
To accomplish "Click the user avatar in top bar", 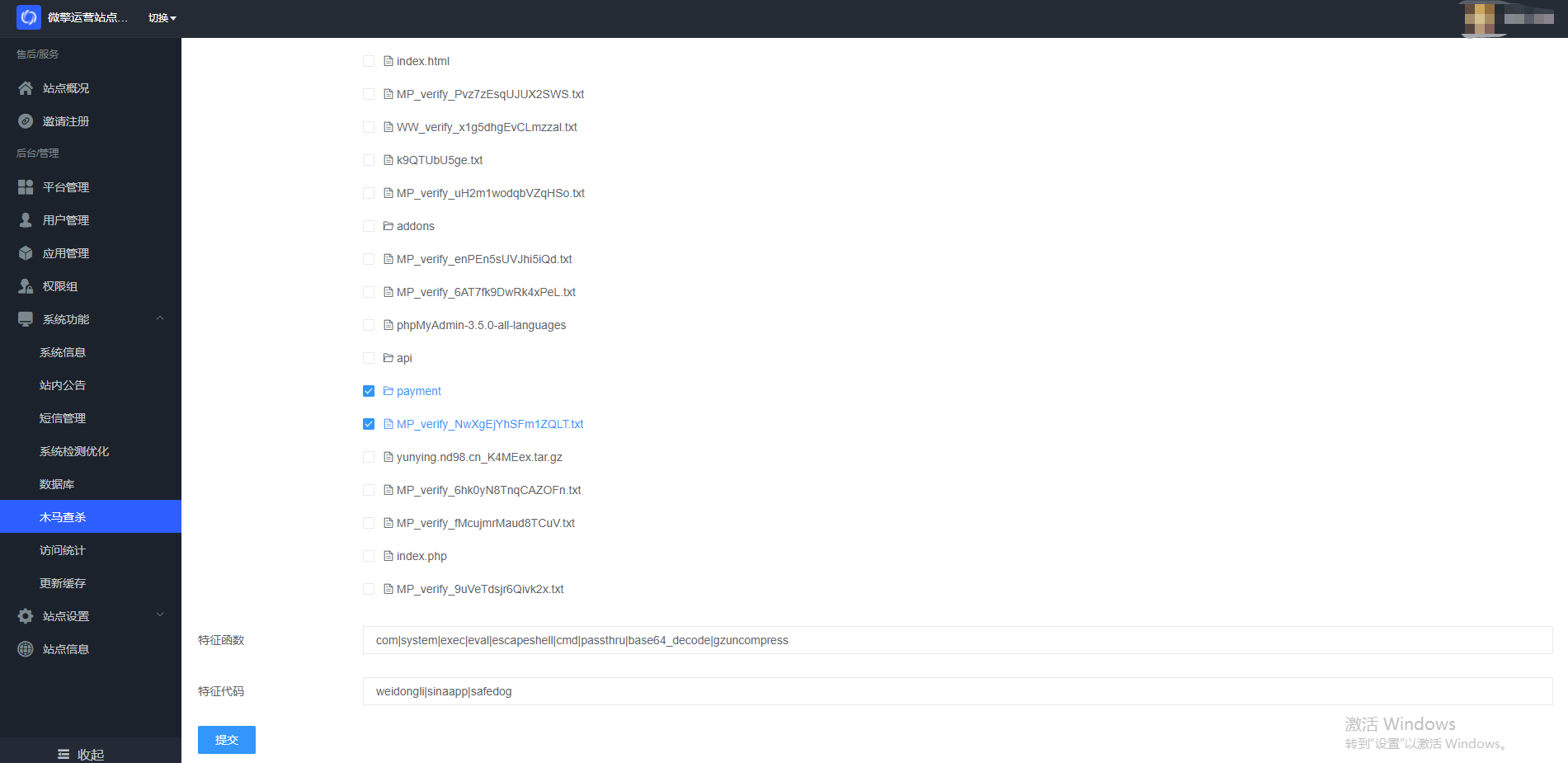I will point(1479,18).
